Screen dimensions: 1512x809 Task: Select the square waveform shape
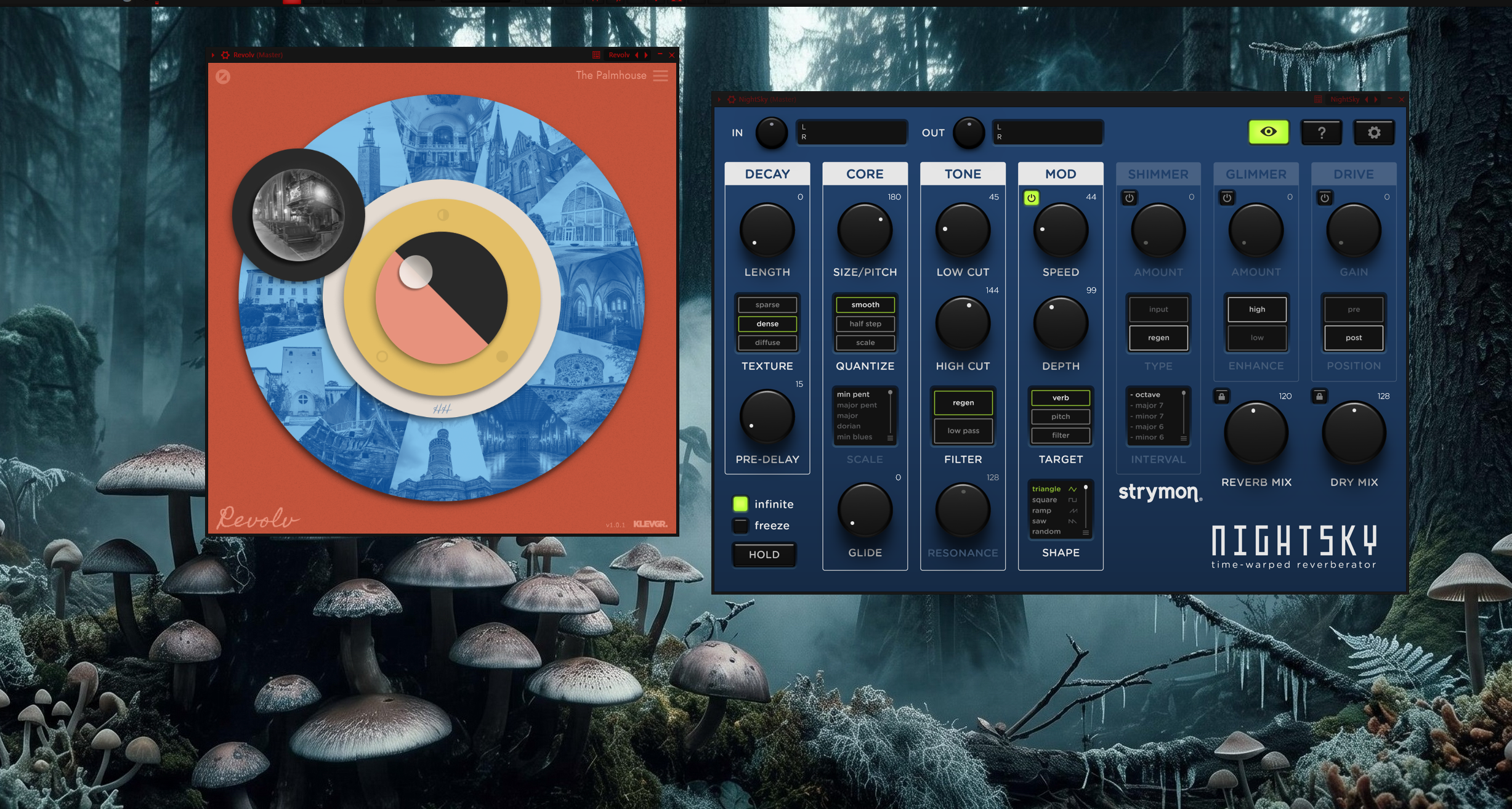click(1054, 500)
